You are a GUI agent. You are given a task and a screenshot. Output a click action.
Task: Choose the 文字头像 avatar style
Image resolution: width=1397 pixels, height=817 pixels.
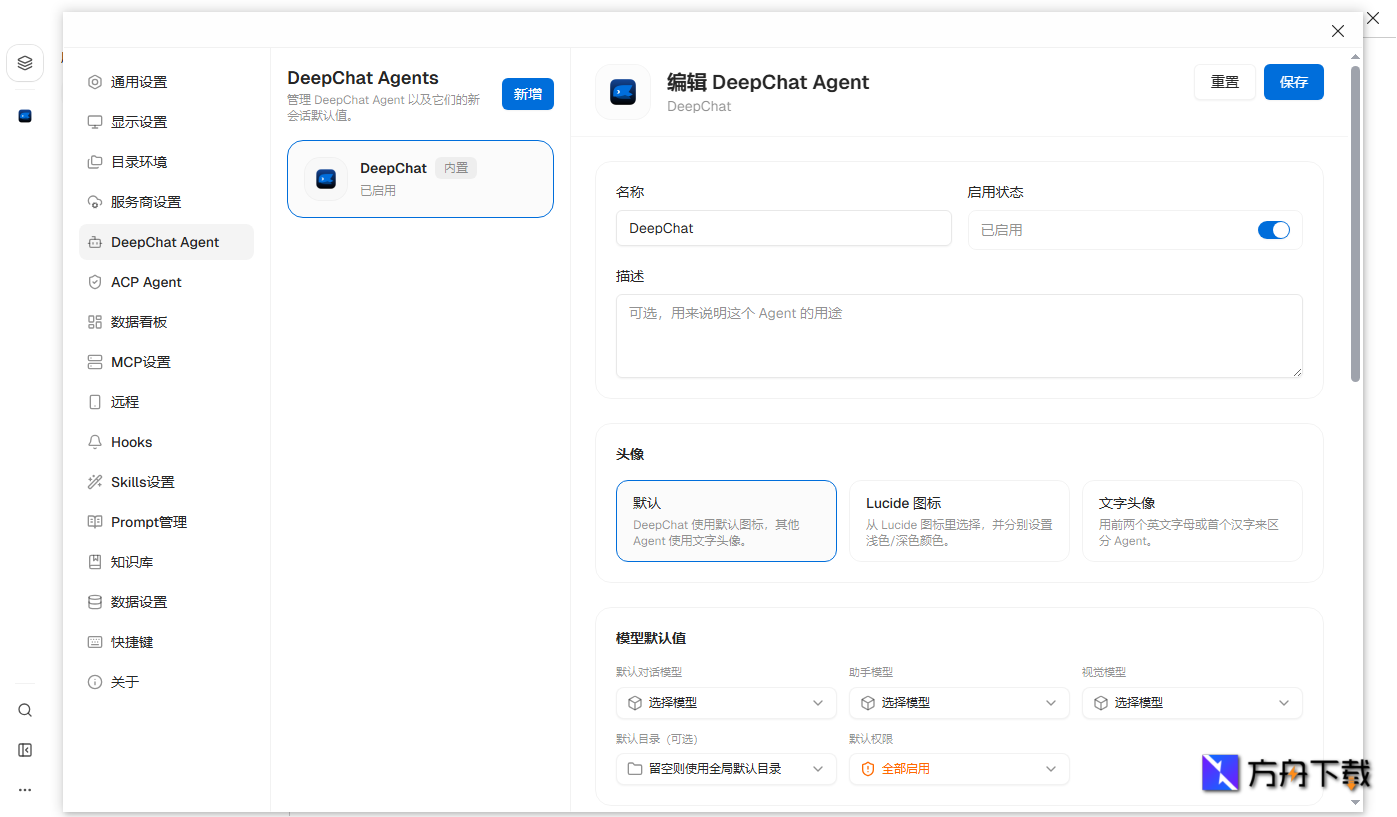pyautogui.click(x=1191, y=520)
